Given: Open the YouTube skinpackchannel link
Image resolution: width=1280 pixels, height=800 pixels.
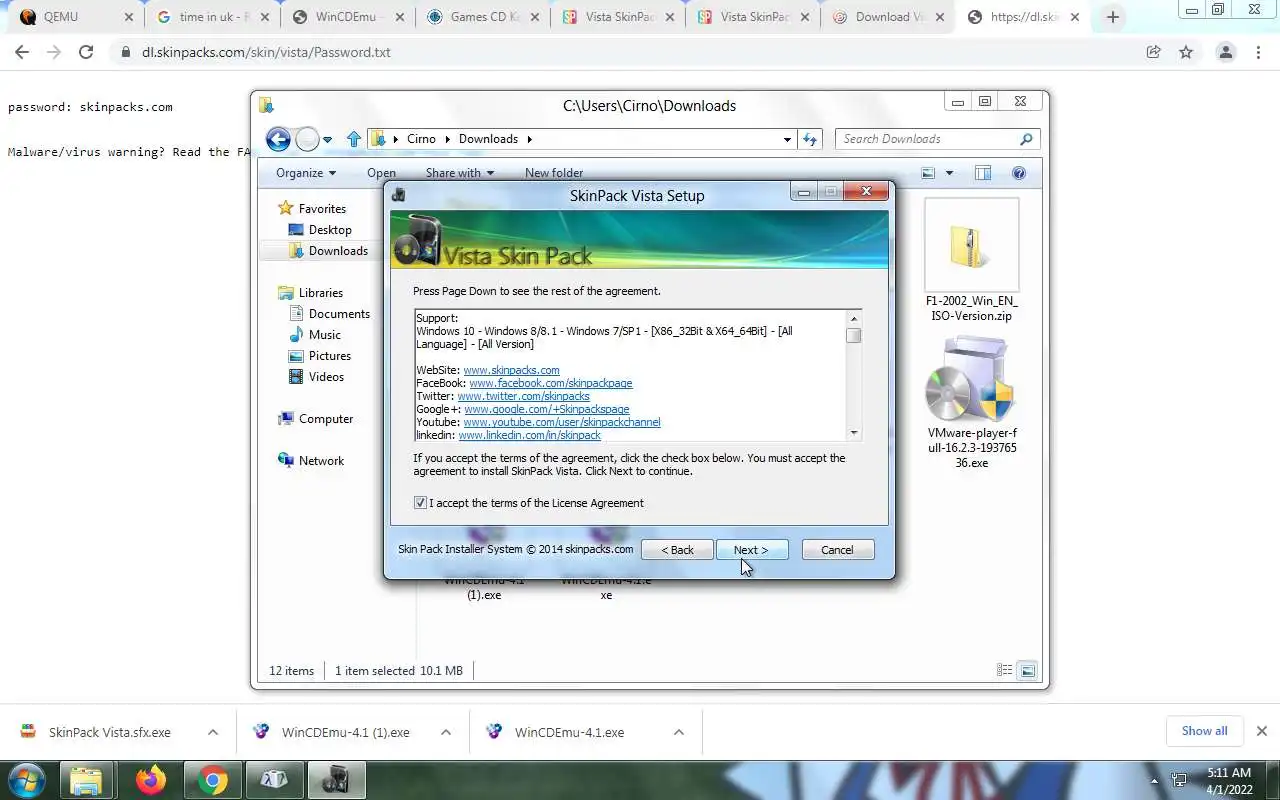Looking at the screenshot, I should click(x=562, y=422).
